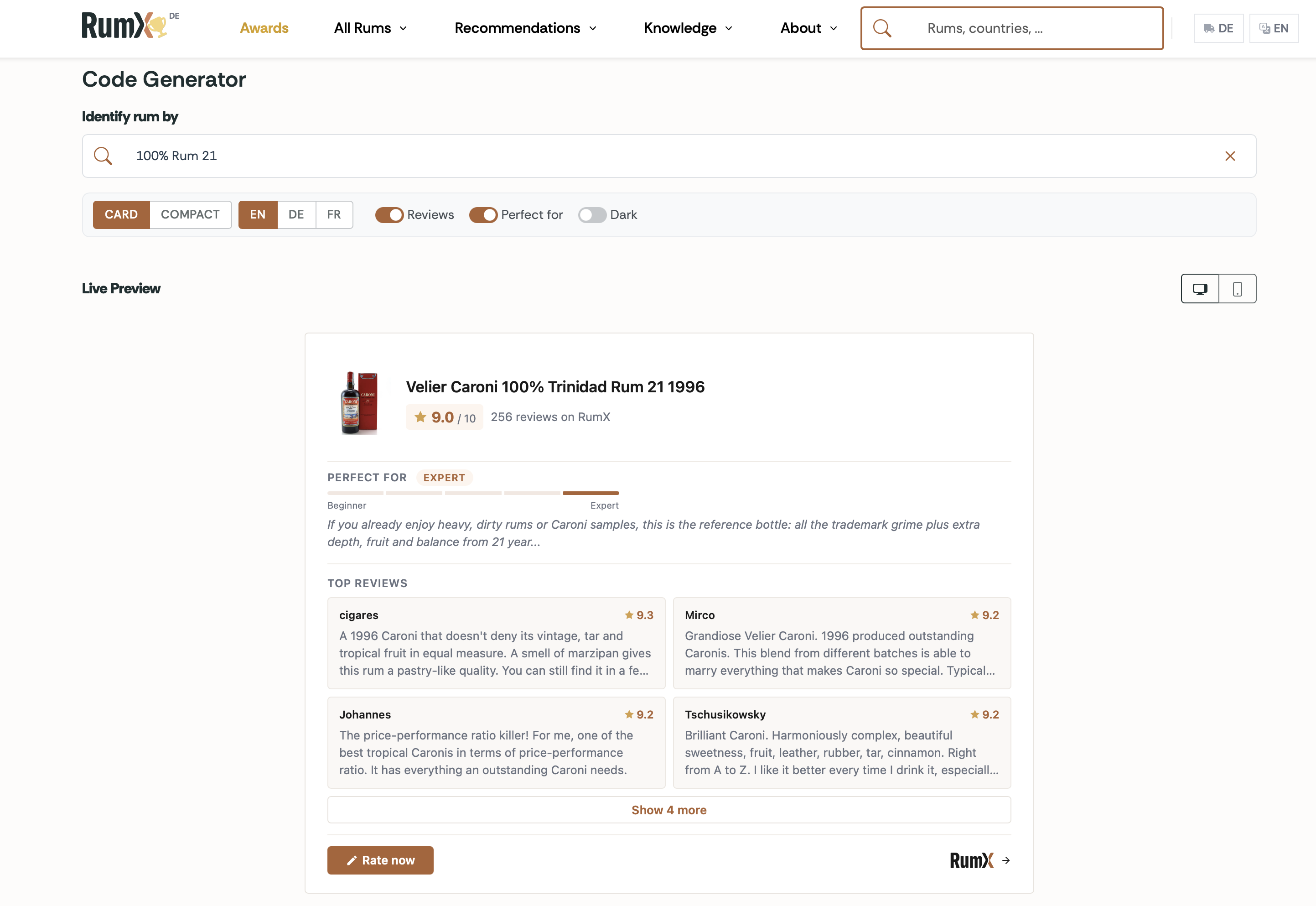1316x906 pixels.
Task: Click the DE delivery truck button
Action: (1218, 28)
